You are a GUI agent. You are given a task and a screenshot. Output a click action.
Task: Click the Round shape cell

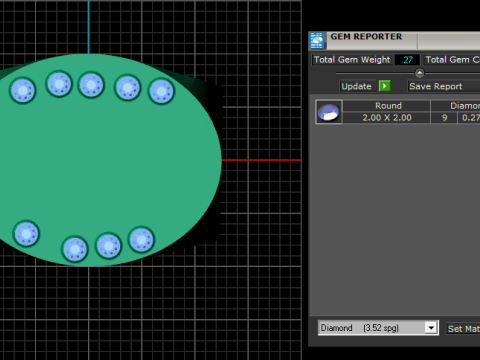coord(387,106)
